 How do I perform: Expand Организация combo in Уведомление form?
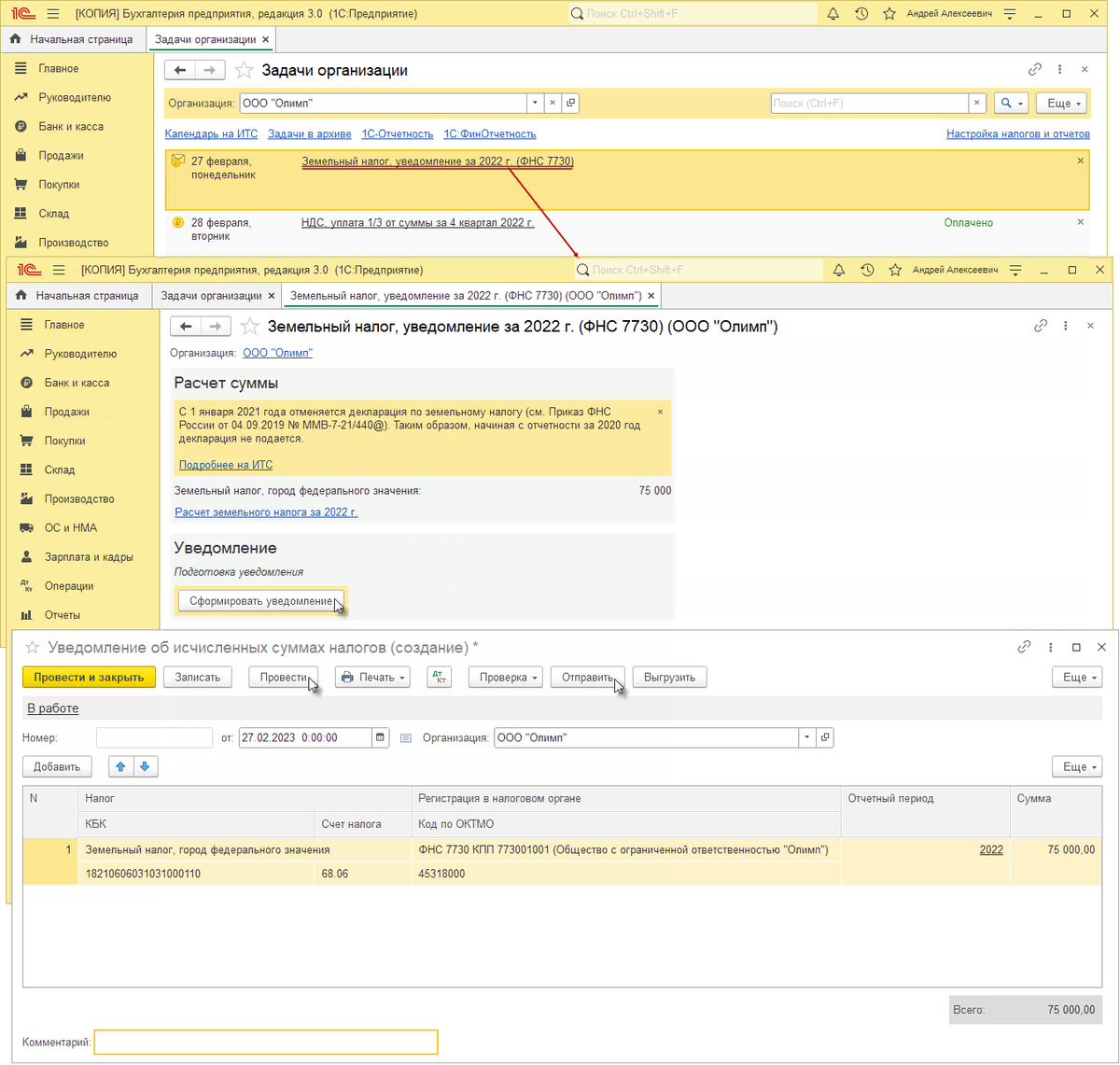(807, 737)
